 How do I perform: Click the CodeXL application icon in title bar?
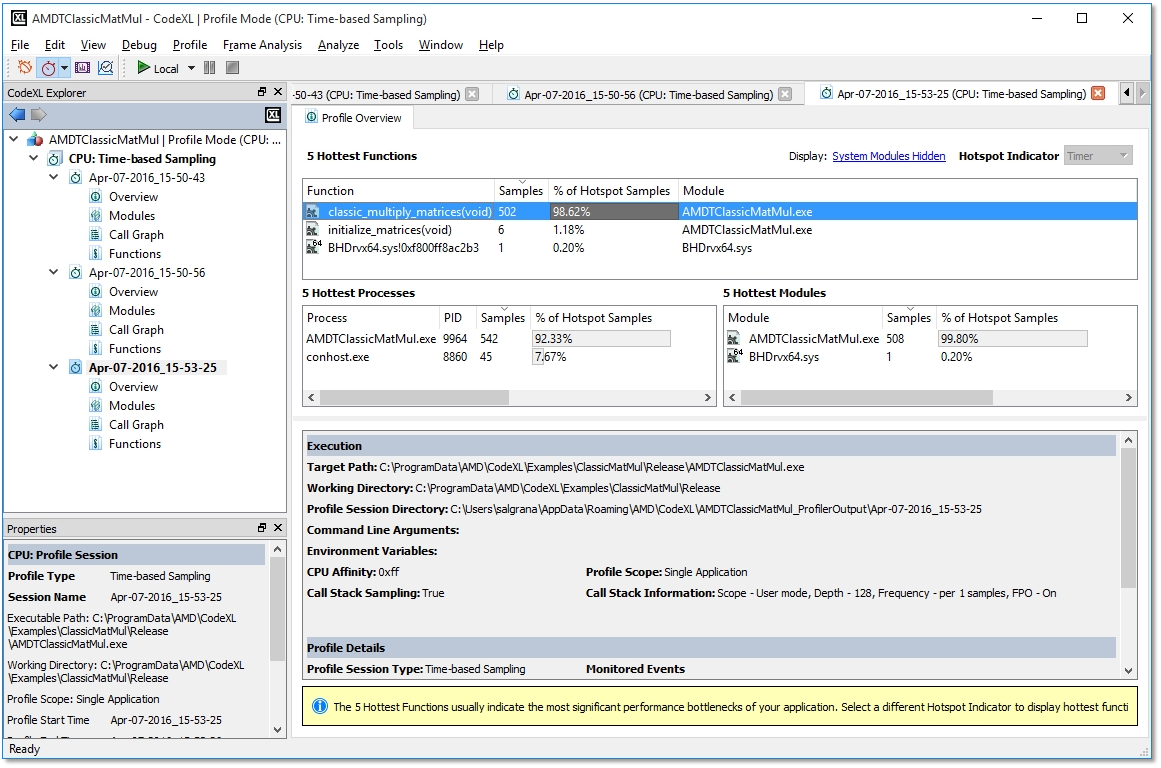click(x=19, y=19)
